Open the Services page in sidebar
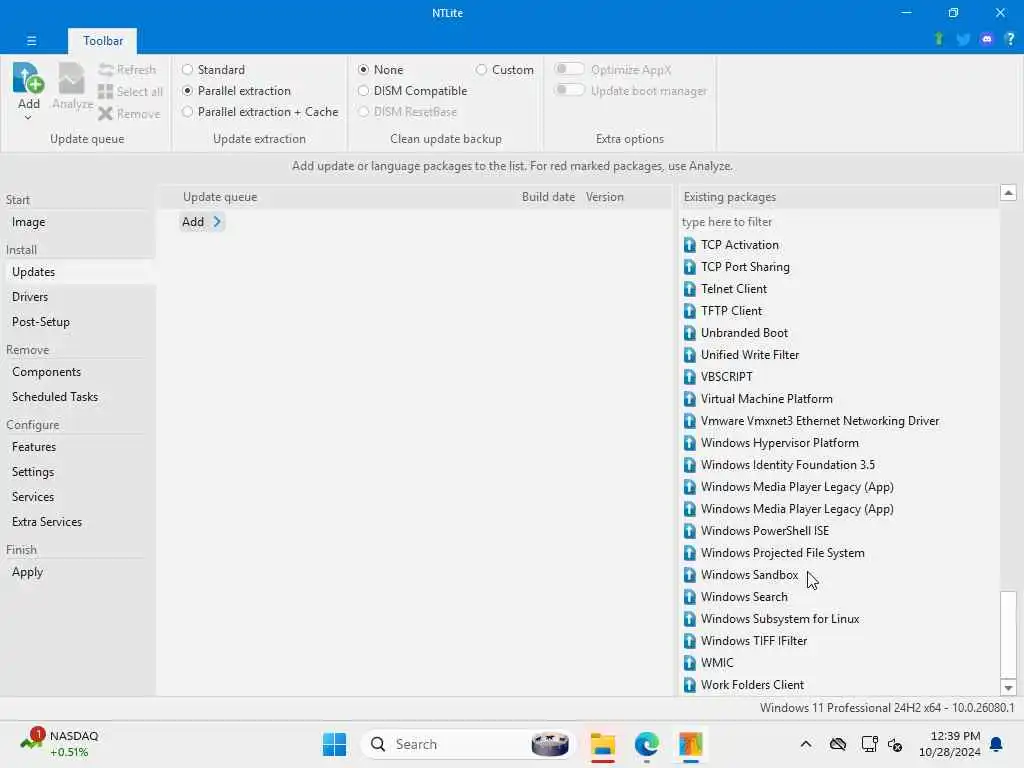 tap(33, 497)
